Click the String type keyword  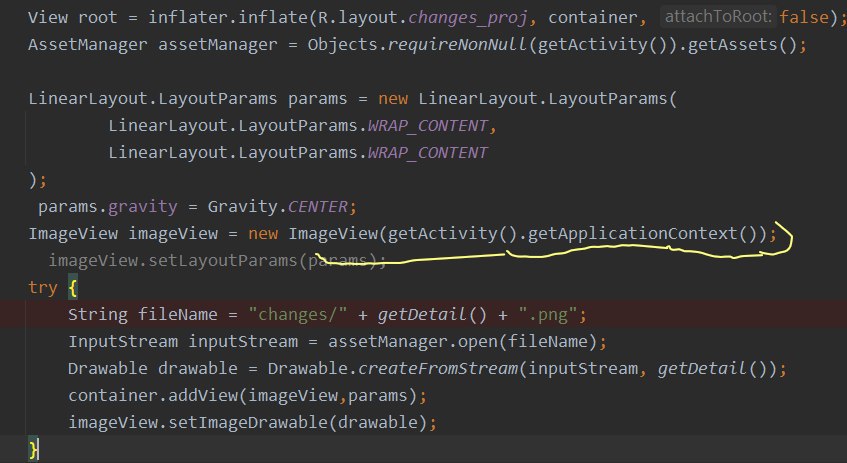click(98, 314)
